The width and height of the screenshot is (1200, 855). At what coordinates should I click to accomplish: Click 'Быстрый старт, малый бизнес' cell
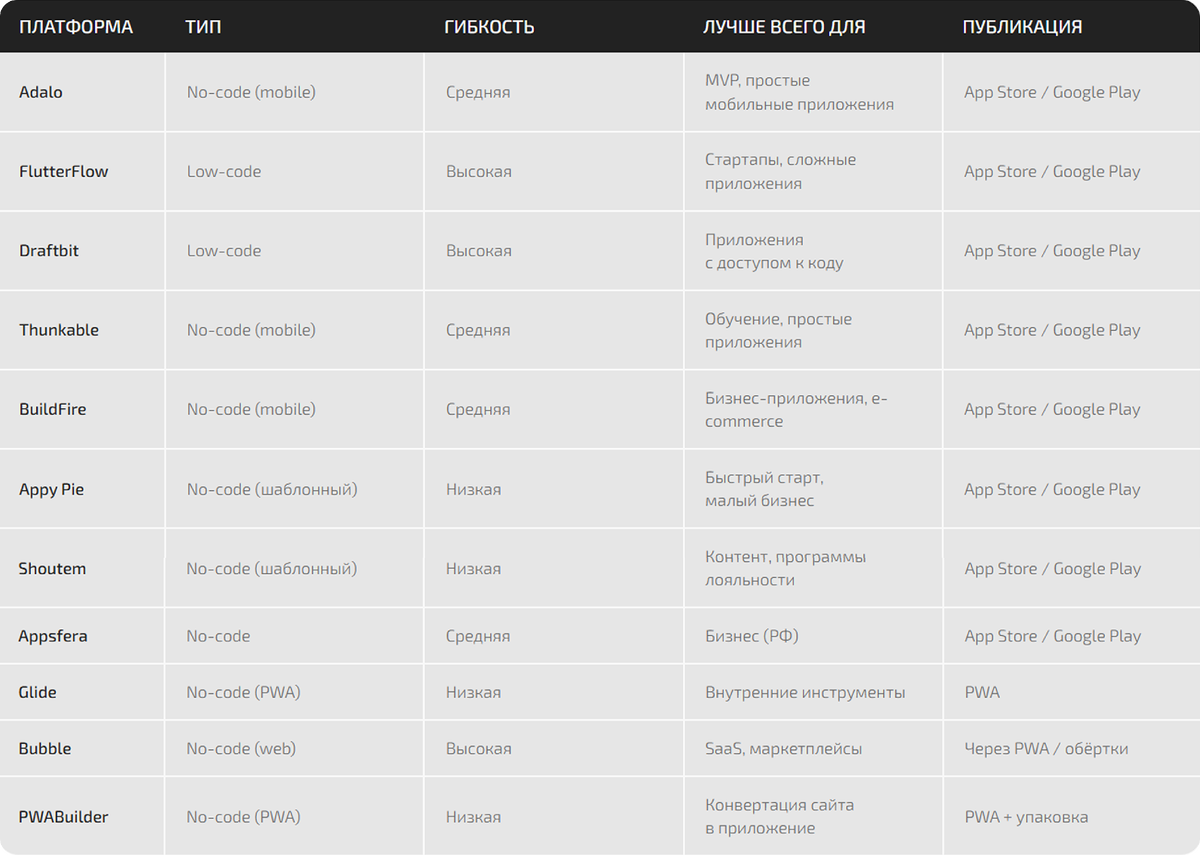click(x=765, y=489)
